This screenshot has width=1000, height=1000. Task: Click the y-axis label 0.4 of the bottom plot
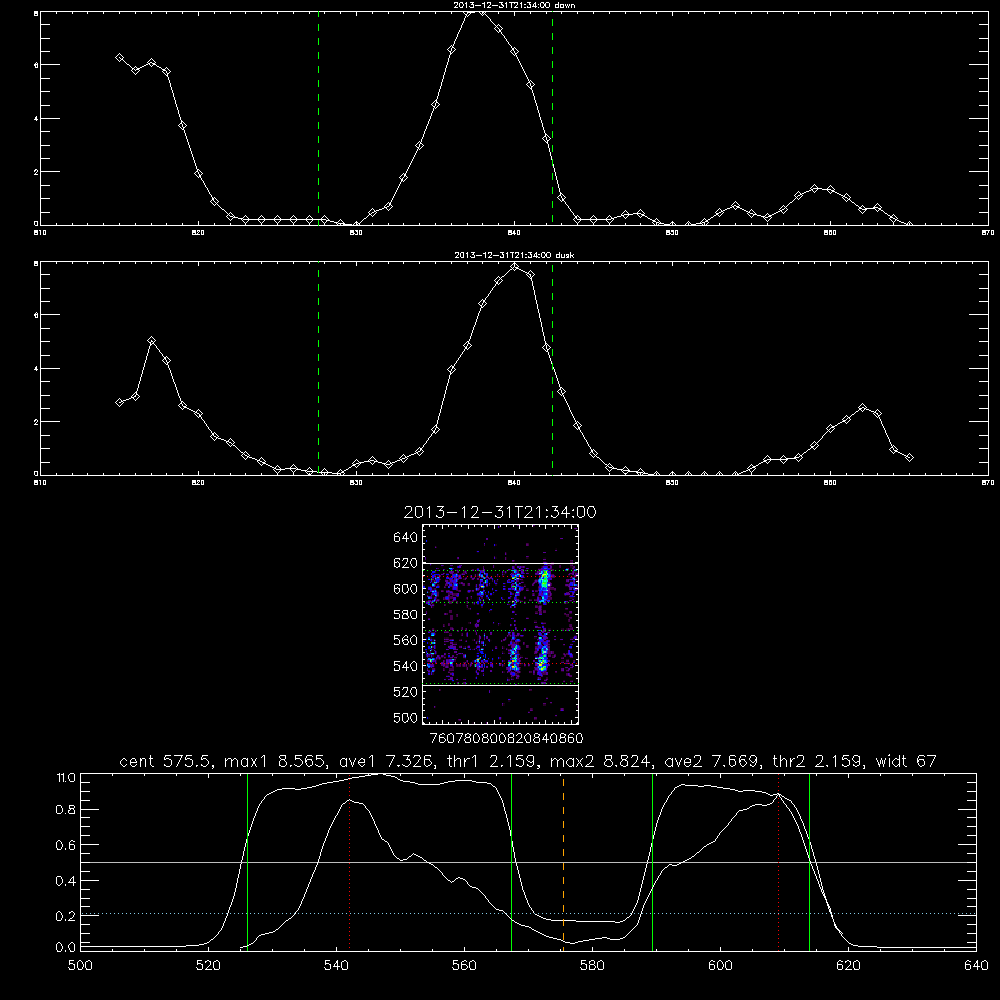tap(66, 881)
